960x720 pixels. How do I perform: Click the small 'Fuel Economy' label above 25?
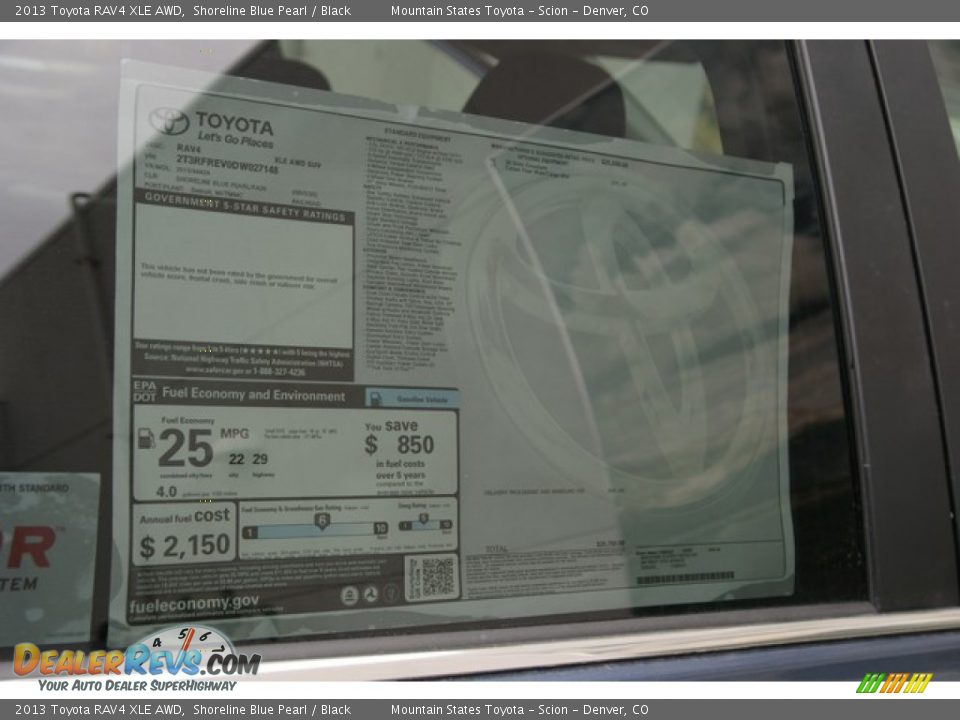188,421
